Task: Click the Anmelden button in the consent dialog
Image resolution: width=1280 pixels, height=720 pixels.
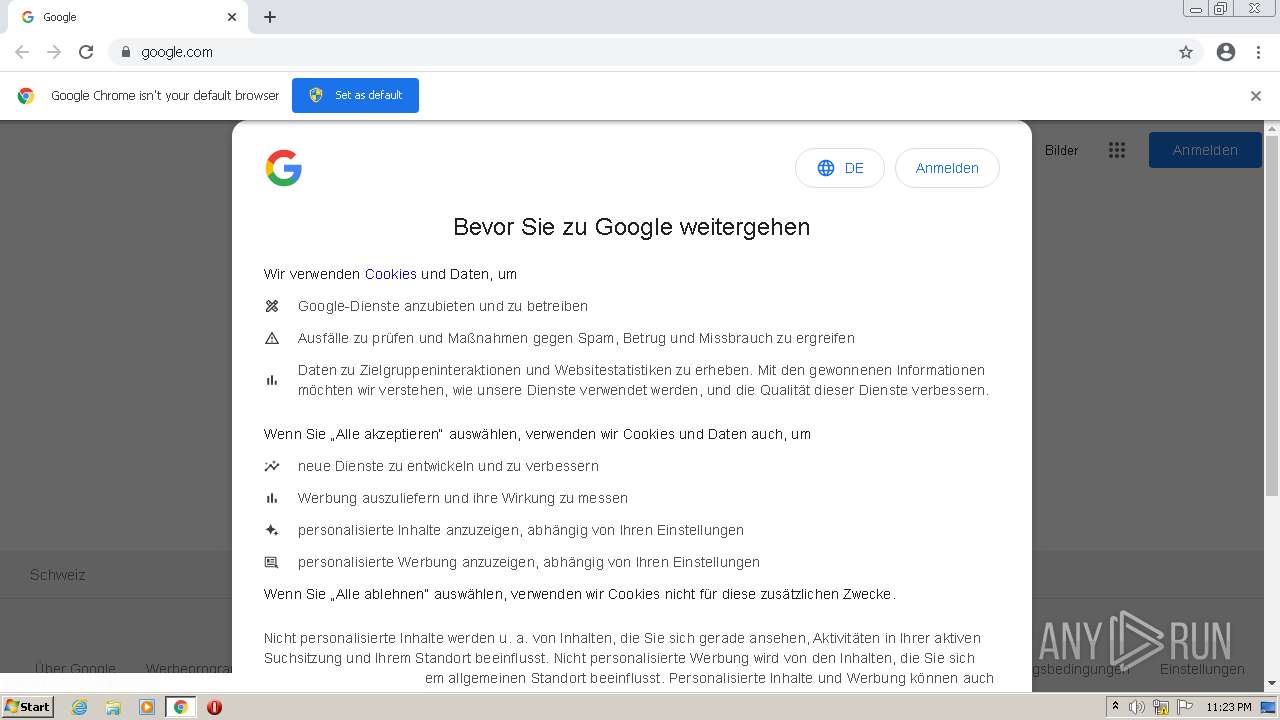Action: click(947, 168)
